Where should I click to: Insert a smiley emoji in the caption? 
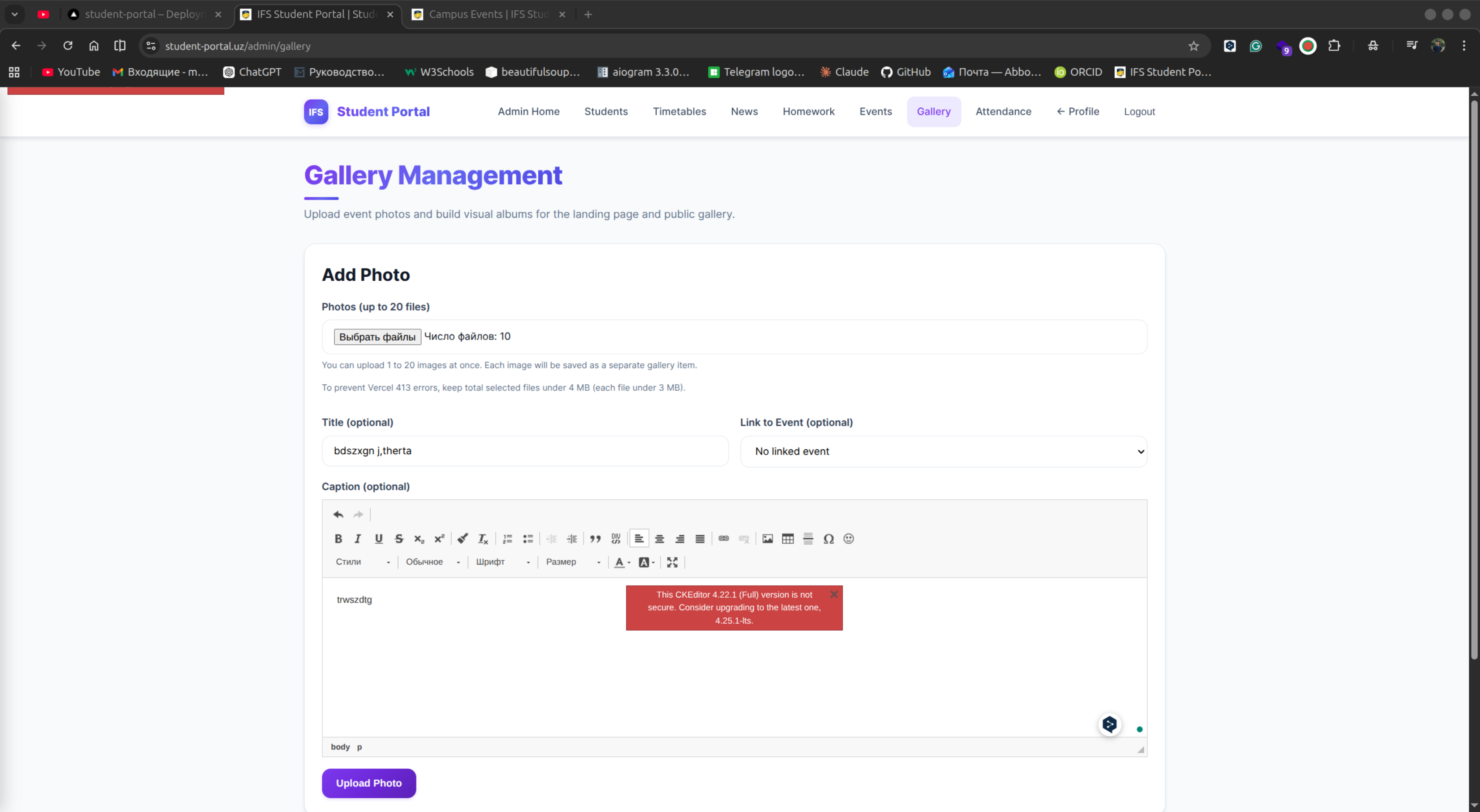tap(849, 539)
